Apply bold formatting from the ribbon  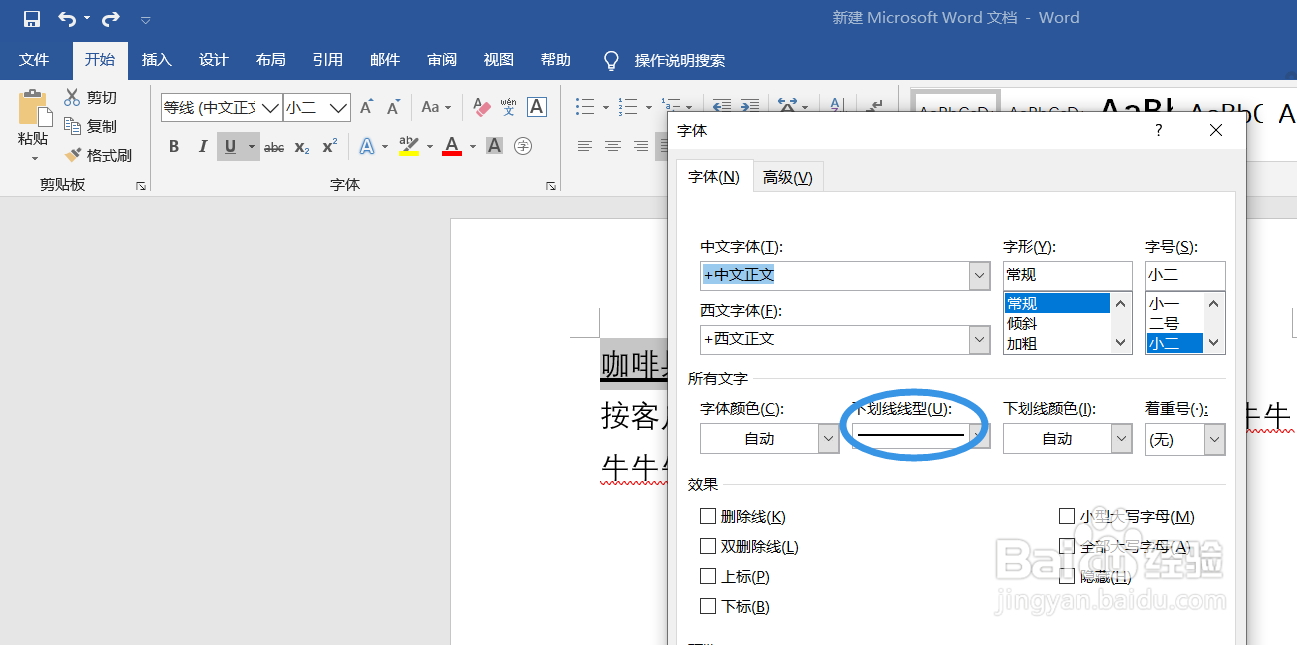click(x=173, y=146)
